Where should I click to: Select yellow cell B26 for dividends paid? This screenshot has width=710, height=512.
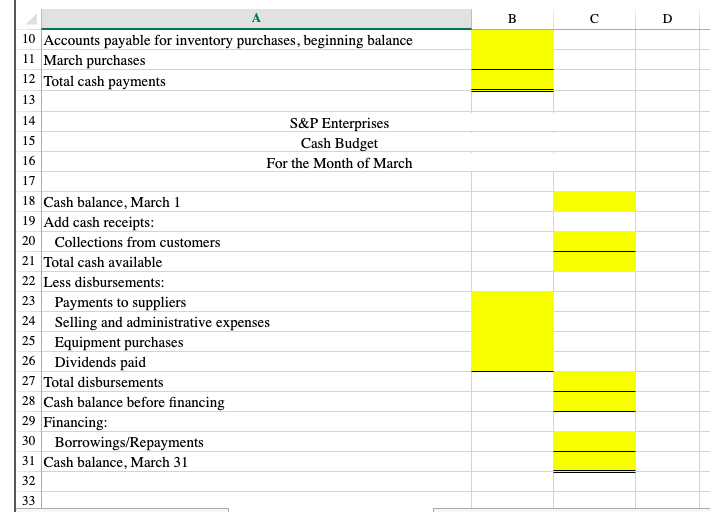pyautogui.click(x=512, y=362)
